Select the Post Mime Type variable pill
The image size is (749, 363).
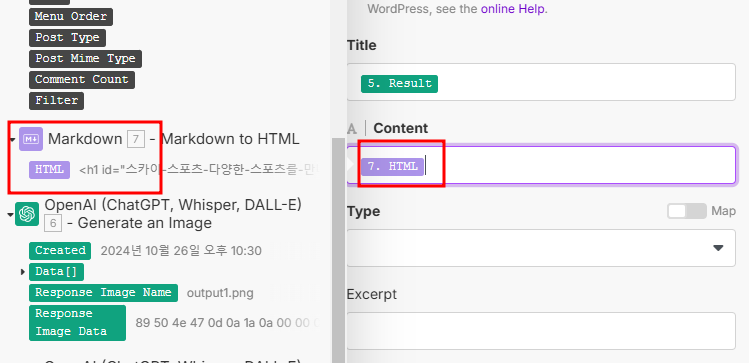click(x=86, y=59)
